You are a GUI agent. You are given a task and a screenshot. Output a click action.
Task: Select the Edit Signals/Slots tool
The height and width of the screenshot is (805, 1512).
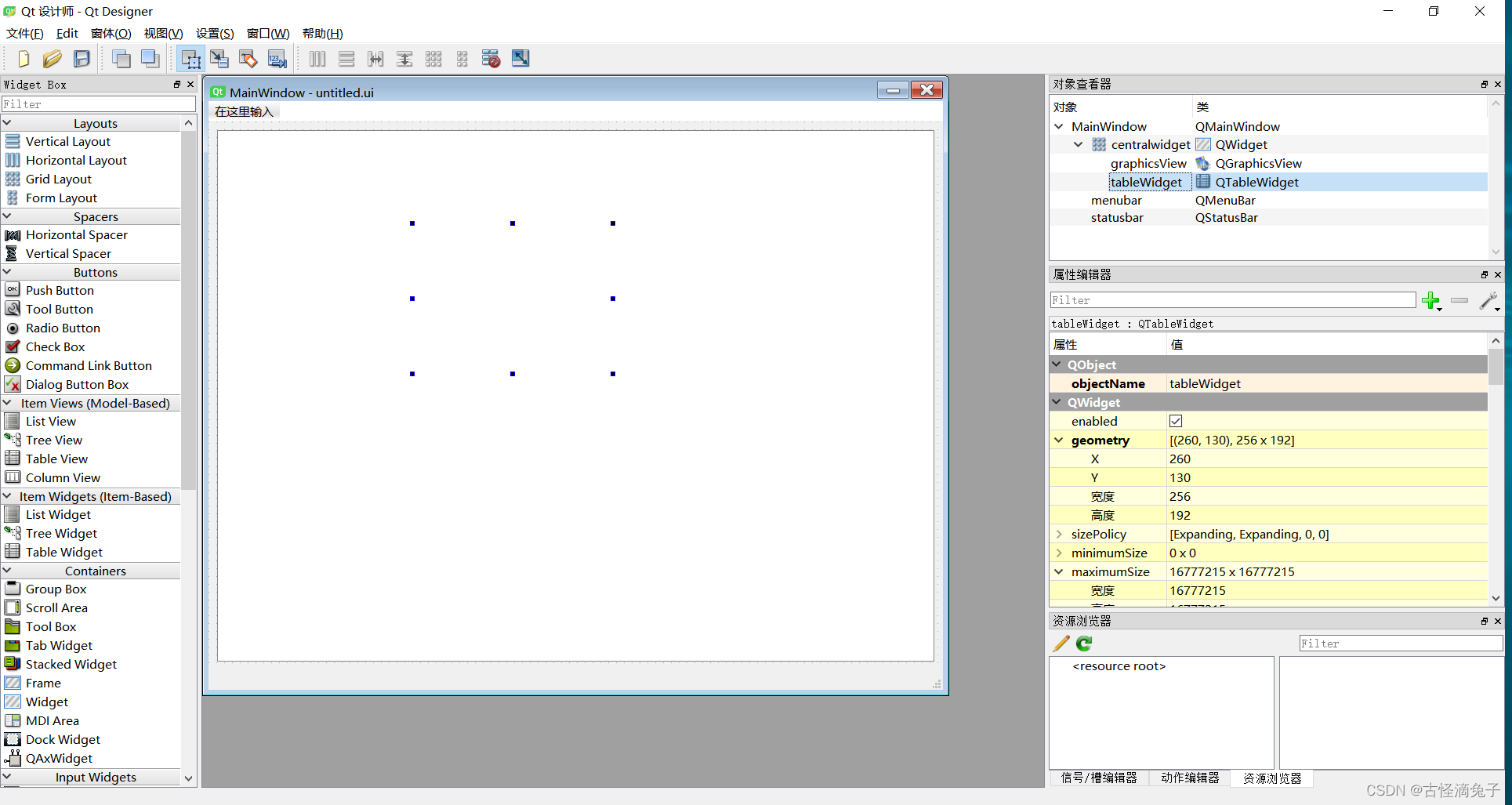(219, 58)
